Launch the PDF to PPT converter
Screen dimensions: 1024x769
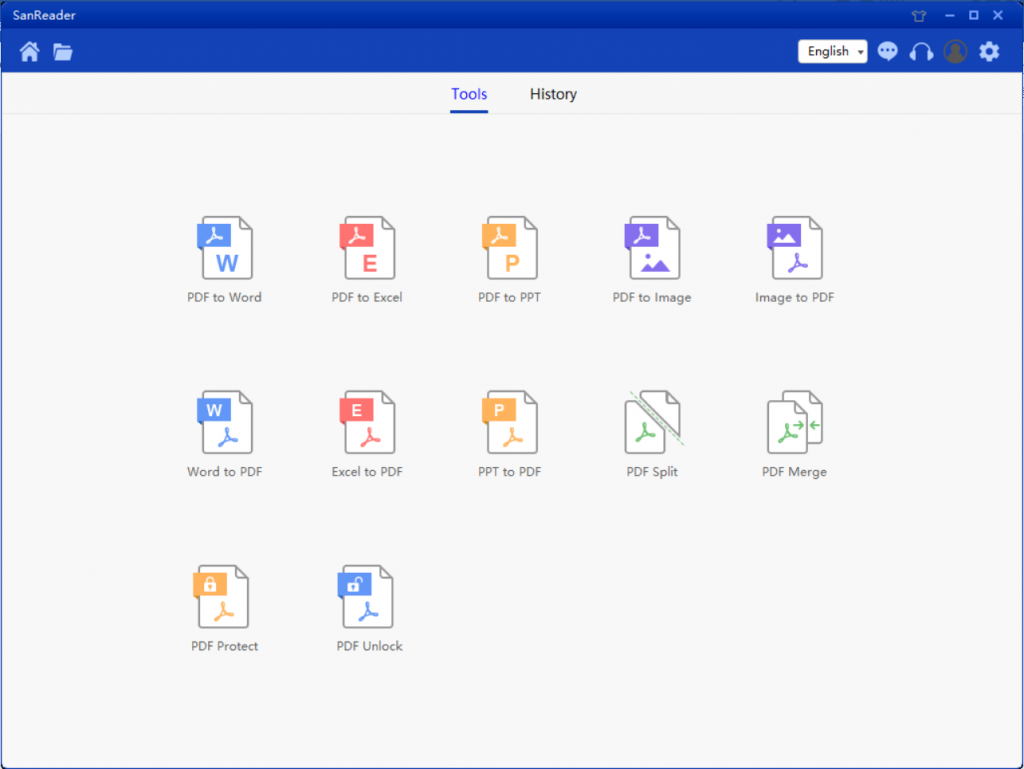point(510,247)
